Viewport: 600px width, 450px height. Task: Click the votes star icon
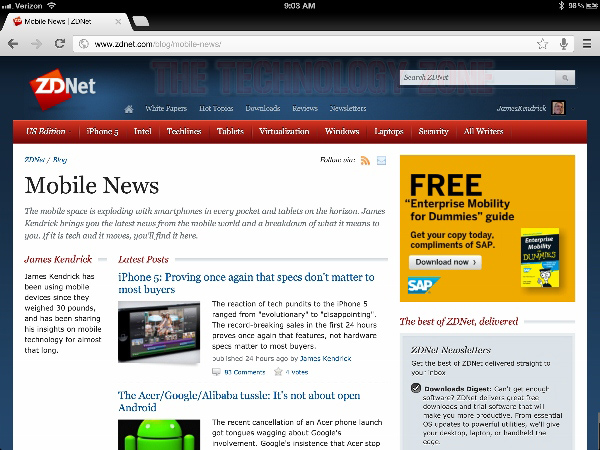click(278, 372)
